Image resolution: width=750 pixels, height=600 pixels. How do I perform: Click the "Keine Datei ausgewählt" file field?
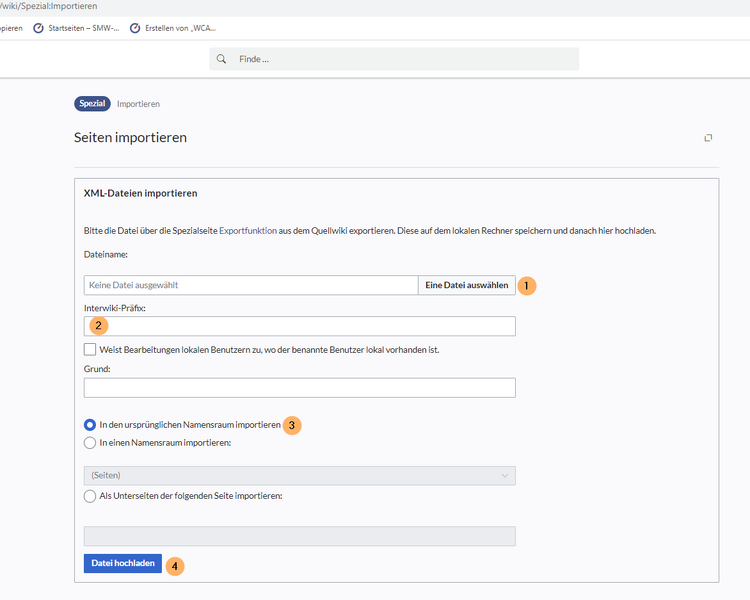tap(250, 285)
